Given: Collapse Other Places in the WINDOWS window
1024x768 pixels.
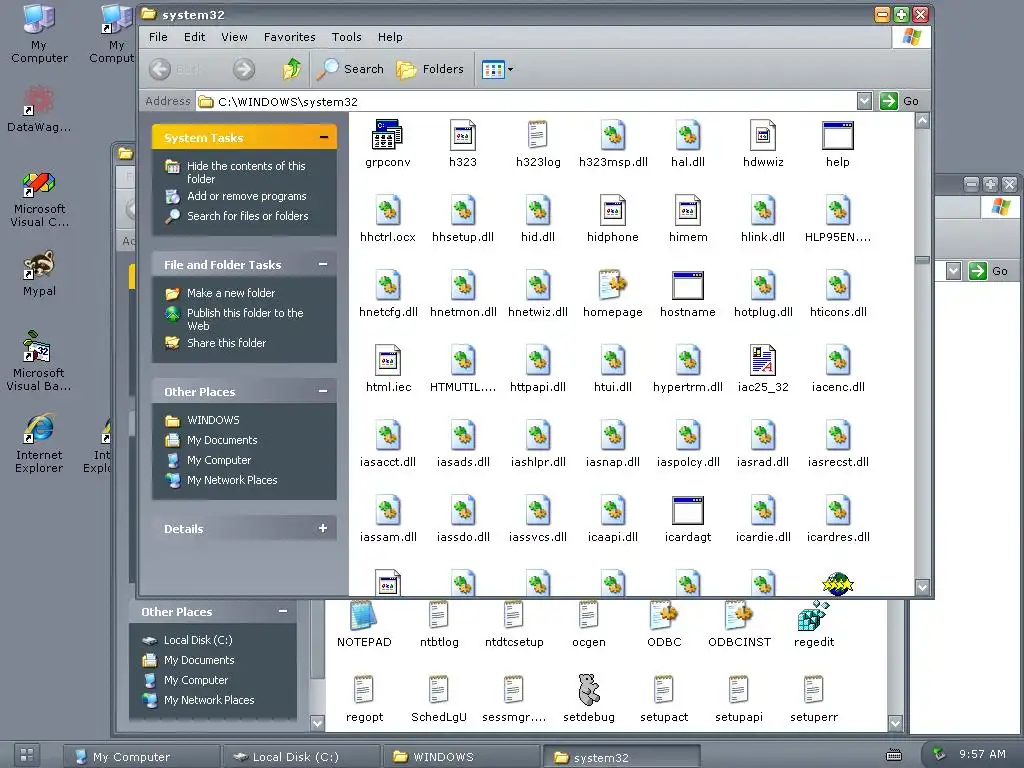Looking at the screenshot, I should coord(283,611).
